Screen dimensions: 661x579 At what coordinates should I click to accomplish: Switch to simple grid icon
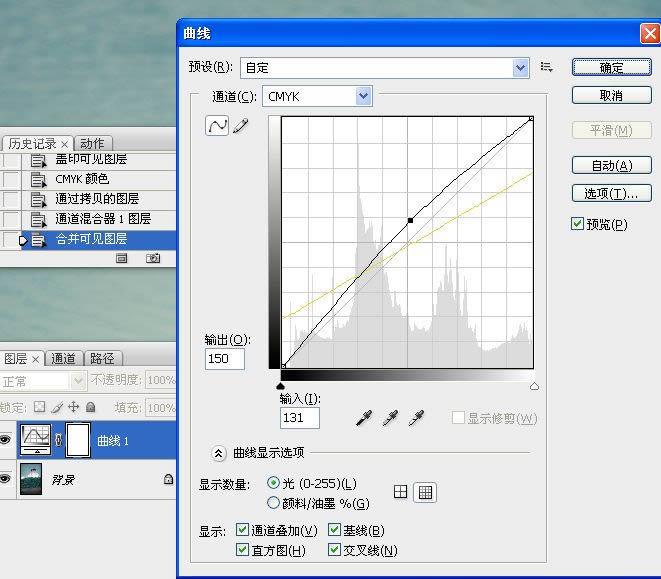(401, 492)
